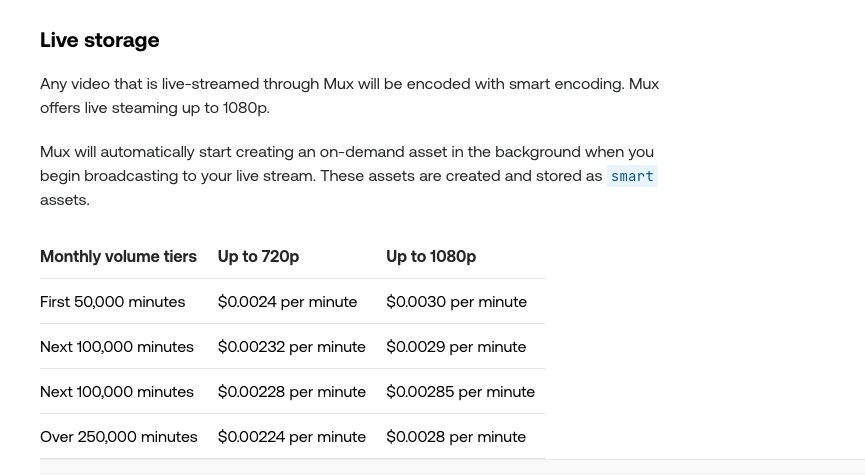
Task: Click the "$0.0028 per minute" price cell
Action: click(456, 436)
